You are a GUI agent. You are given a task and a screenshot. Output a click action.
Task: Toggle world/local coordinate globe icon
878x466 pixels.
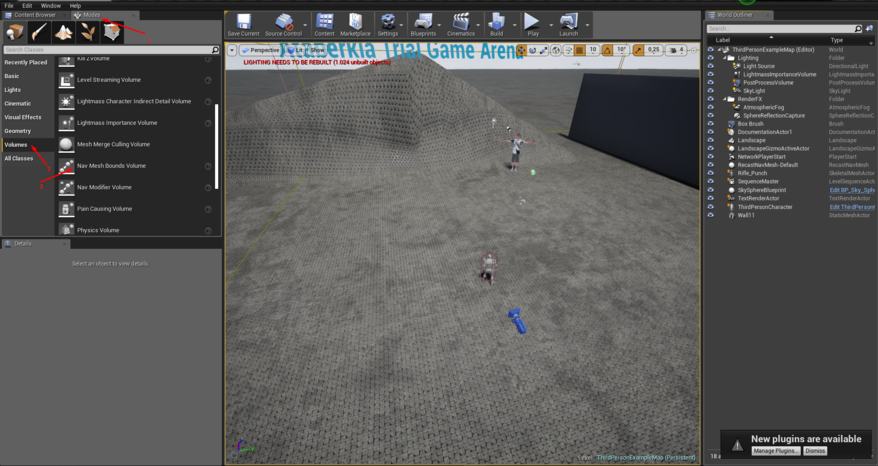556,50
